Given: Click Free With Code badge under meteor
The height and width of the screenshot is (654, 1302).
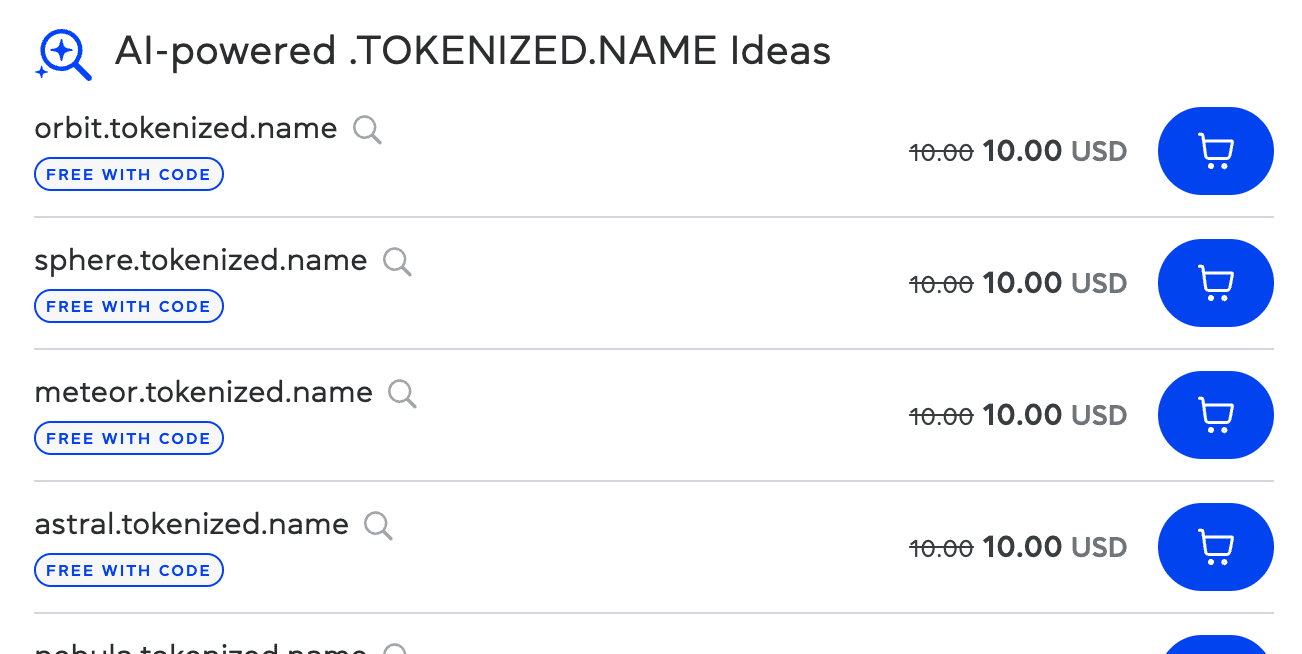Looking at the screenshot, I should 129,438.
